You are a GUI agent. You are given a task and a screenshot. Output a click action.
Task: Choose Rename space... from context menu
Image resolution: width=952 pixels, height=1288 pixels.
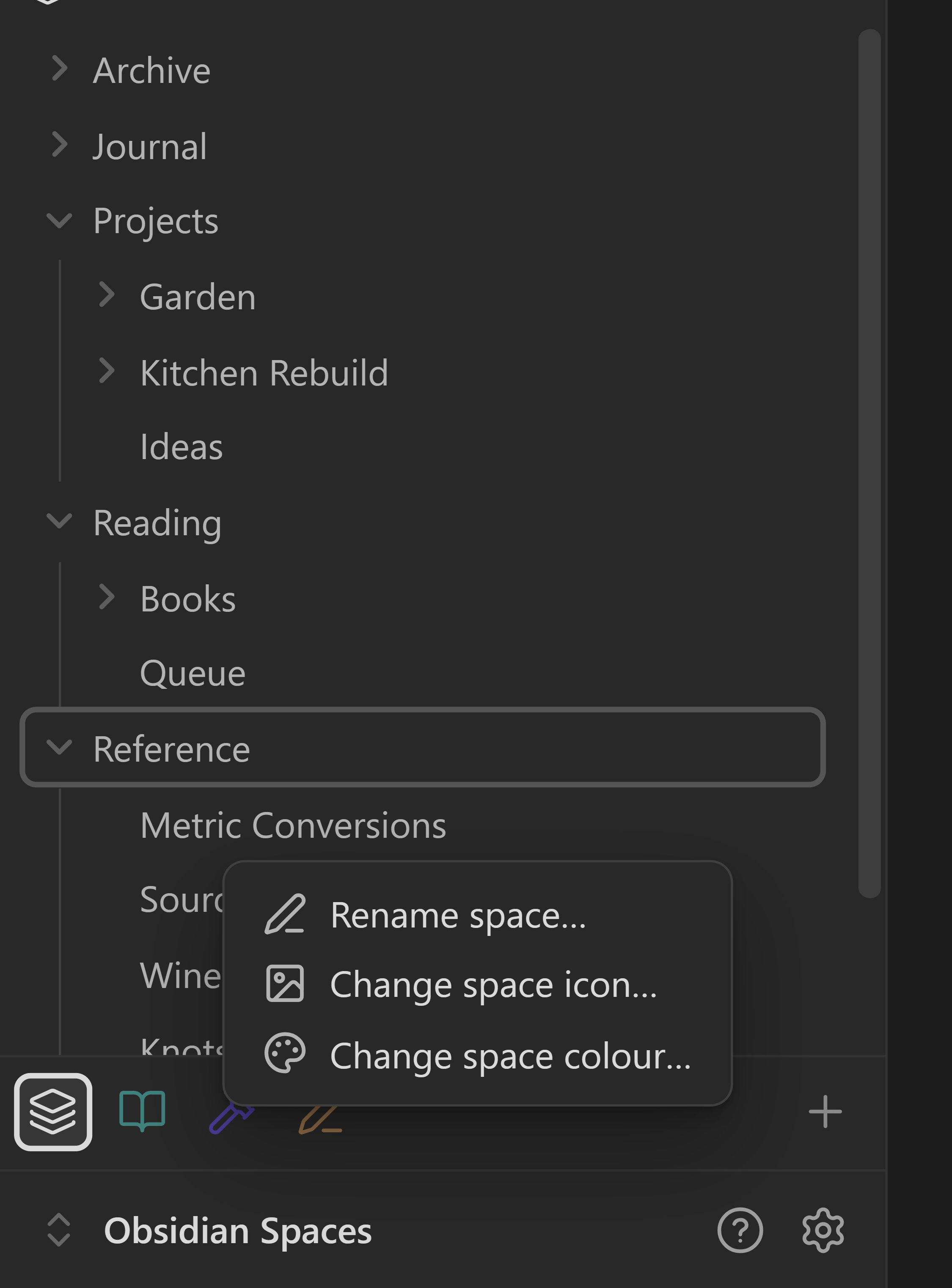[x=477, y=915]
